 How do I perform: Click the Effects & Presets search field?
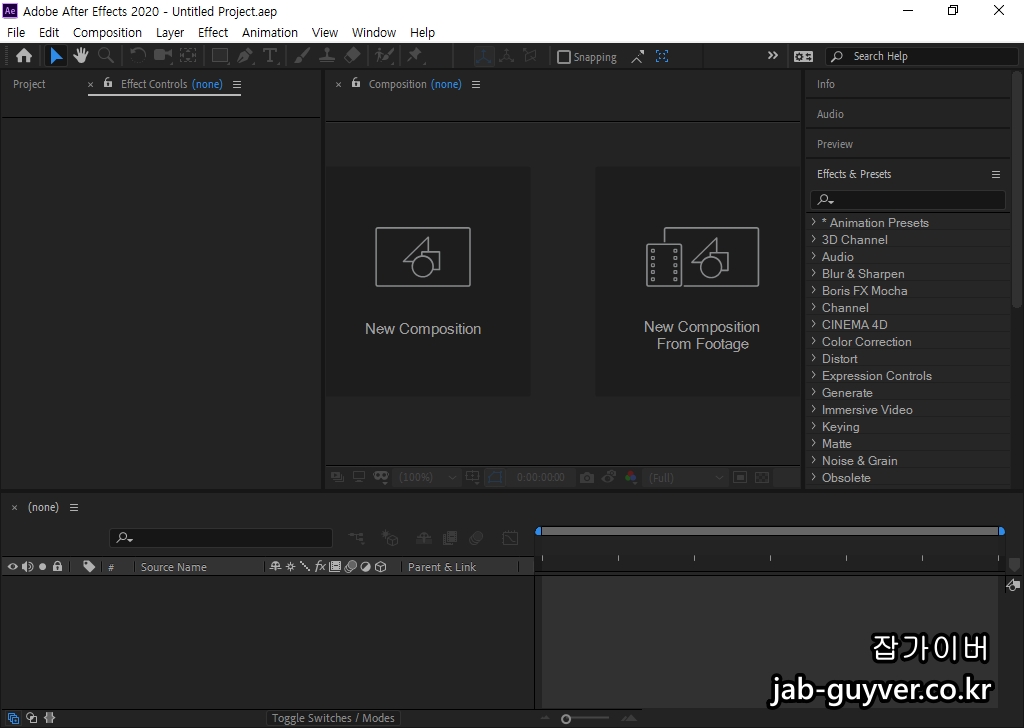click(x=908, y=200)
